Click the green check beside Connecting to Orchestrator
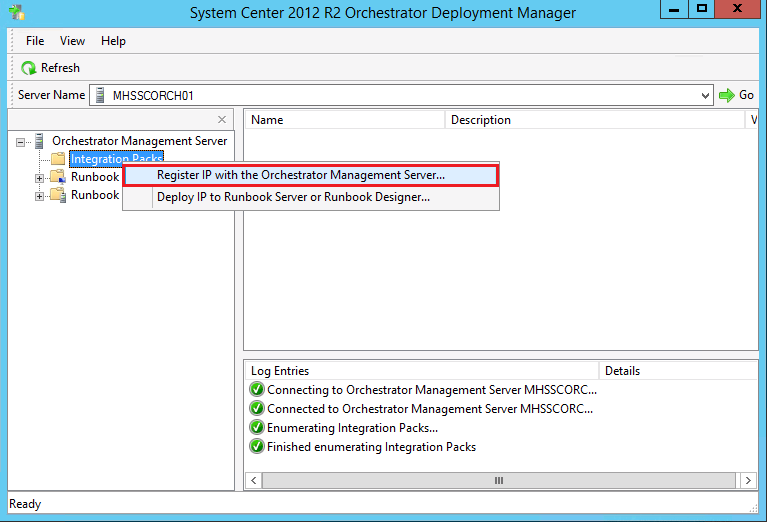 [257, 389]
